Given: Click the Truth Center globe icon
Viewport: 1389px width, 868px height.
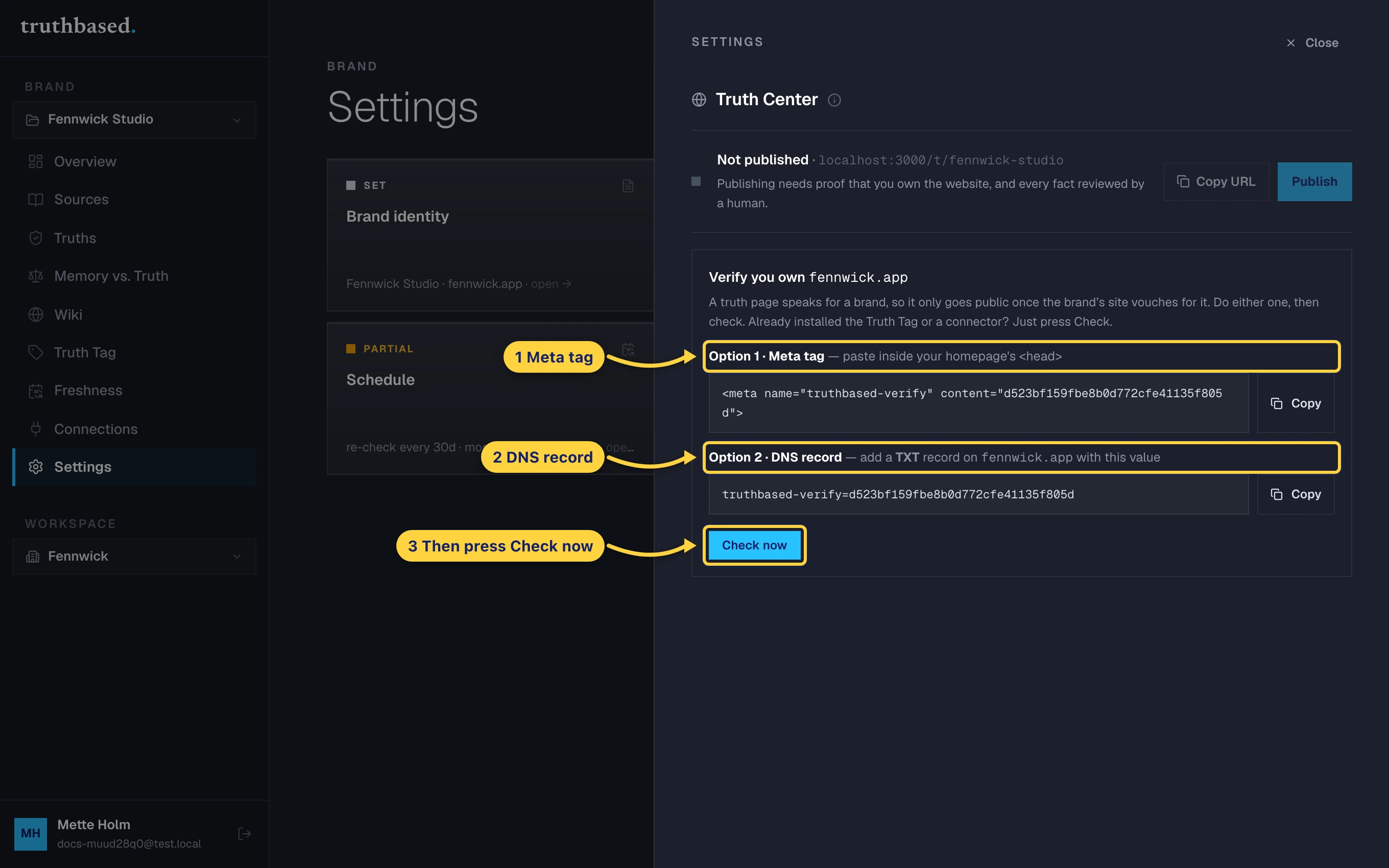Looking at the screenshot, I should click(x=699, y=100).
